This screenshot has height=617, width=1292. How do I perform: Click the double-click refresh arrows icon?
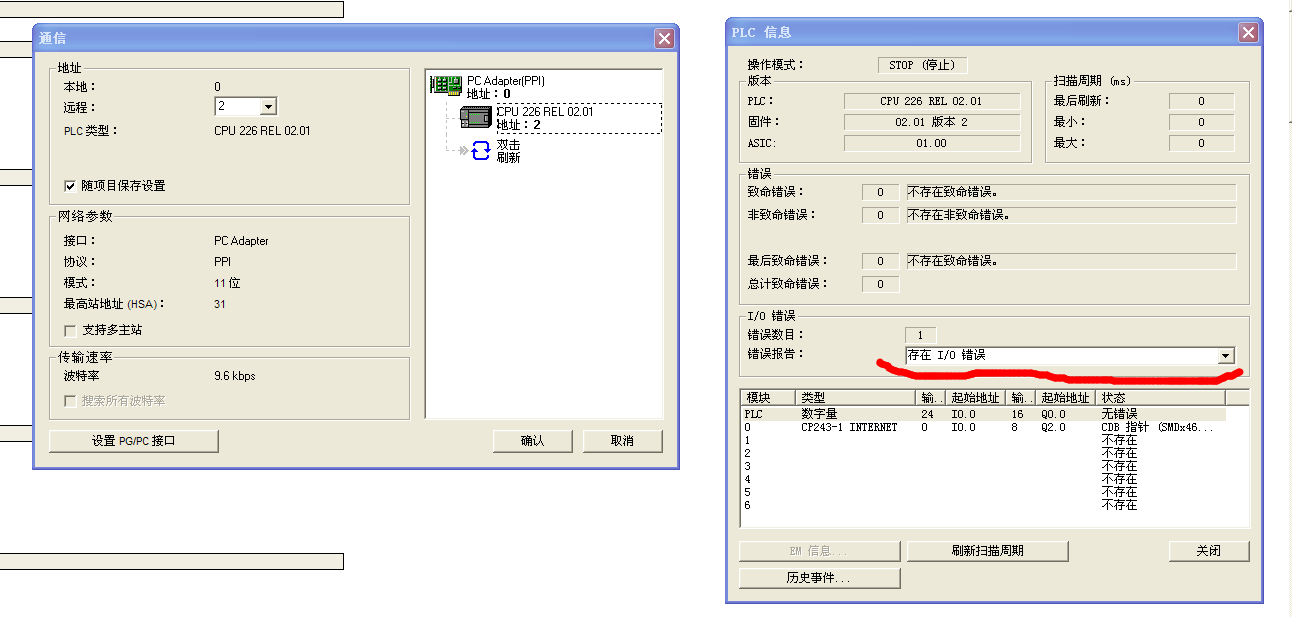coord(481,151)
